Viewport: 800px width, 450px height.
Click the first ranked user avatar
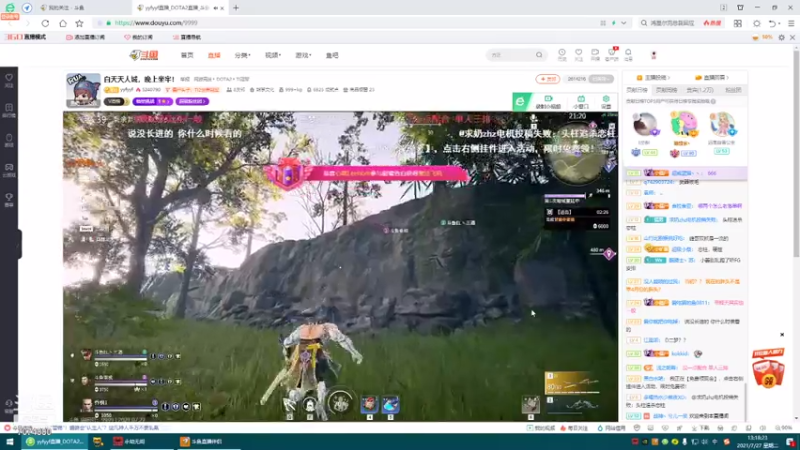pyautogui.click(x=644, y=125)
